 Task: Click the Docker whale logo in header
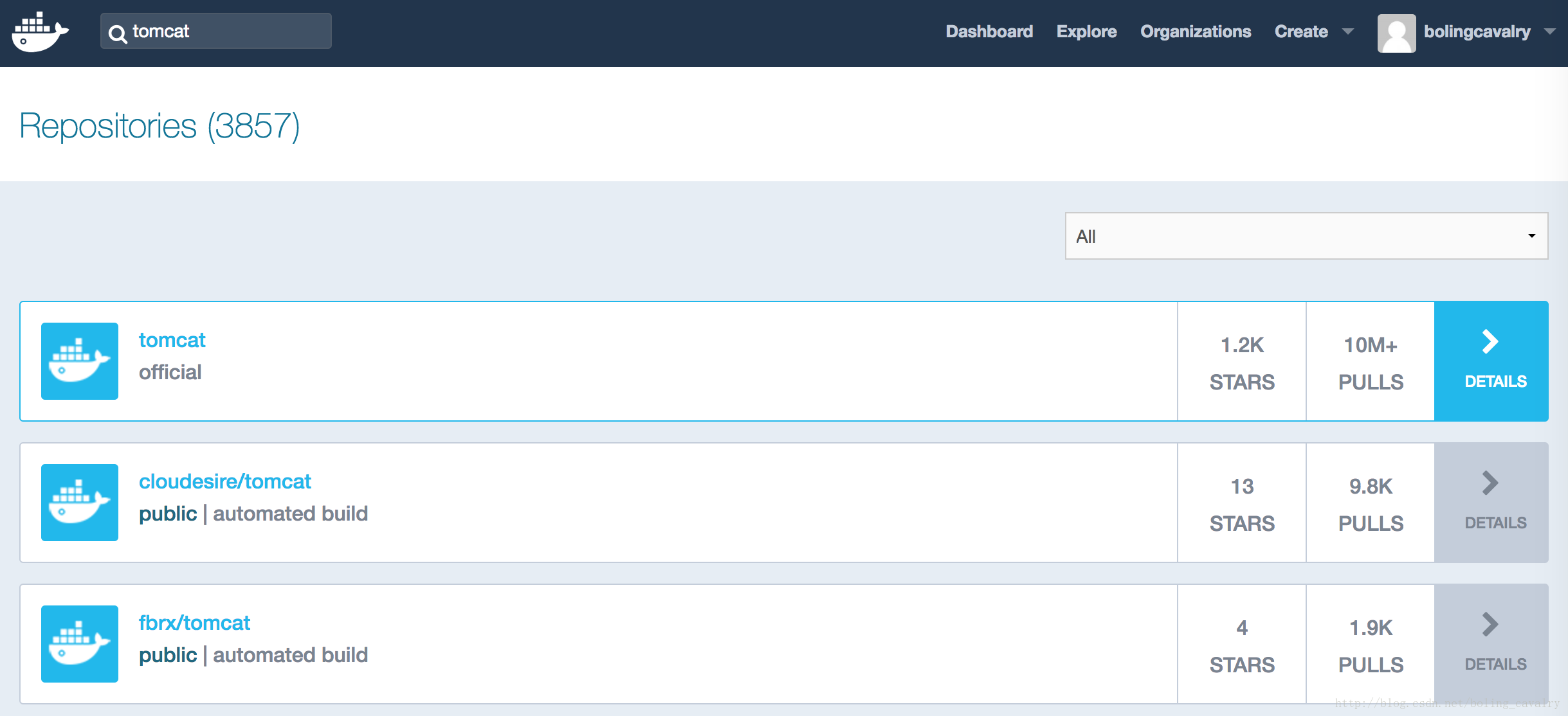point(40,32)
